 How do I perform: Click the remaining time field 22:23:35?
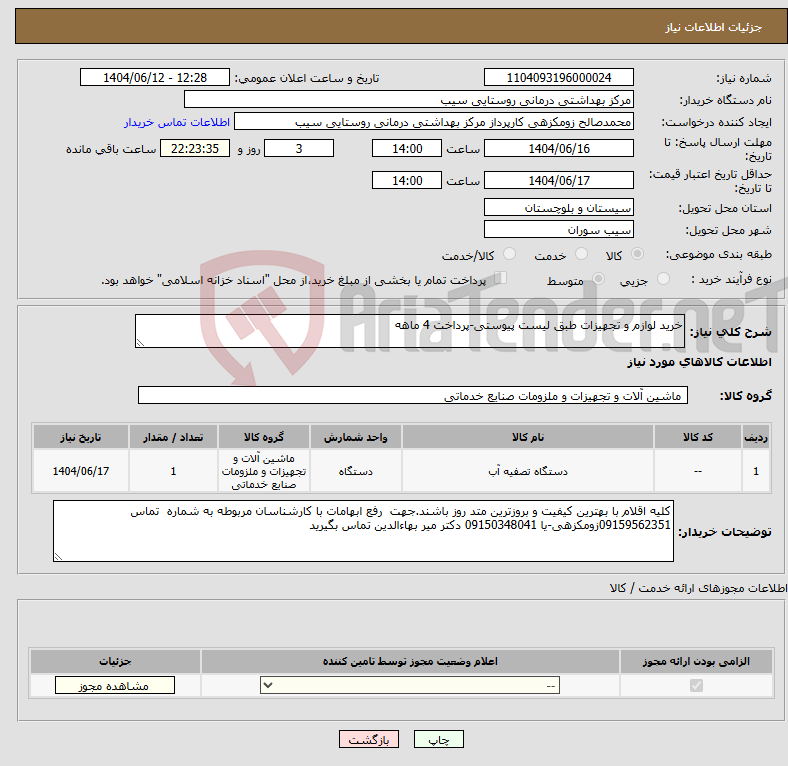click(195, 148)
